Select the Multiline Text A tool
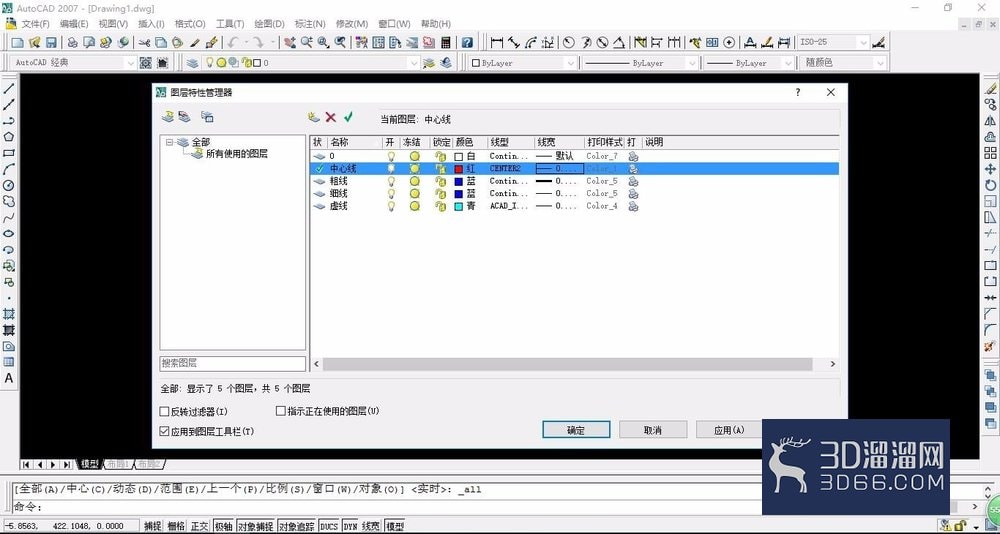 [x=9, y=378]
